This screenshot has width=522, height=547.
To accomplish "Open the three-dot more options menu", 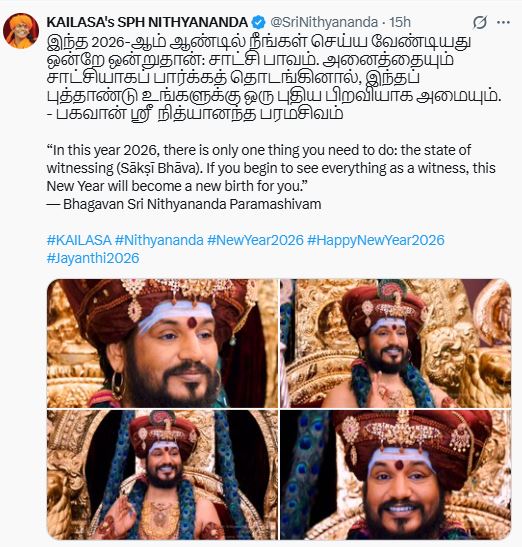I will coord(503,22).
